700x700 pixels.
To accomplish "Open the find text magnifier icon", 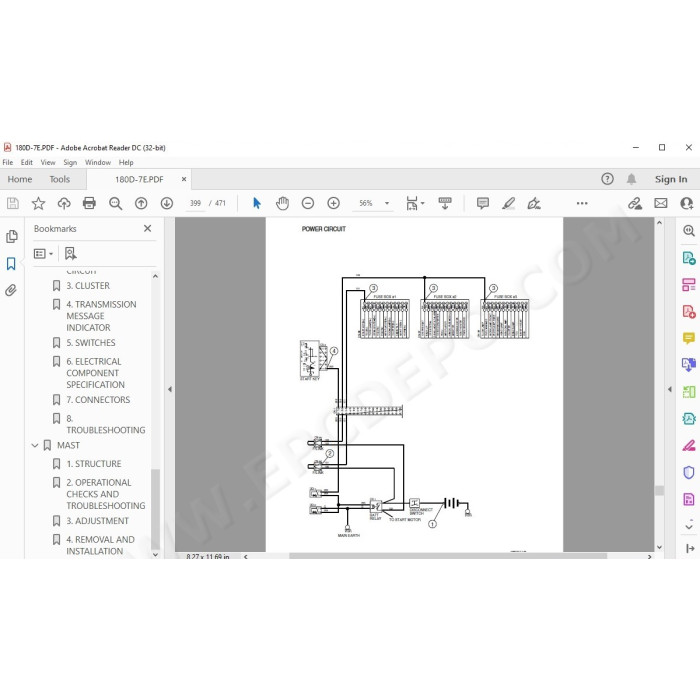I will (x=116, y=204).
